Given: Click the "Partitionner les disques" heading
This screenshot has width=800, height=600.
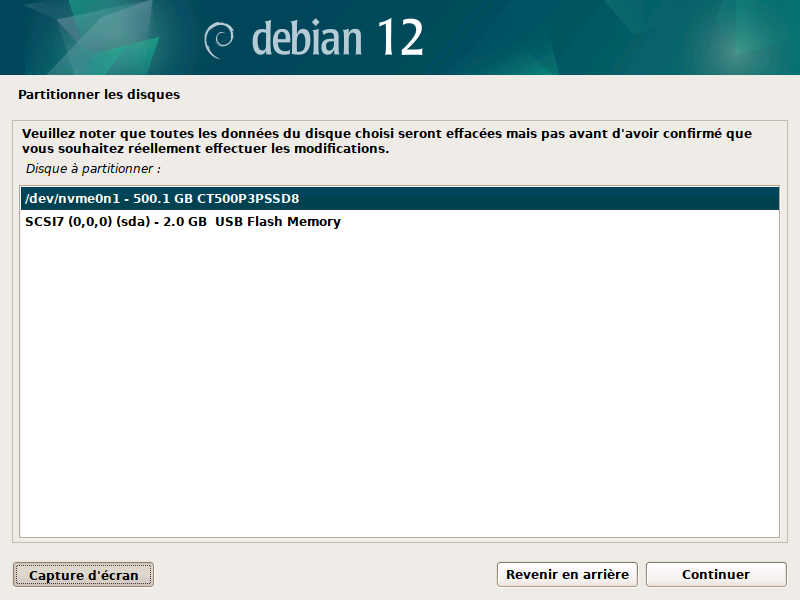Looking at the screenshot, I should coord(99,95).
